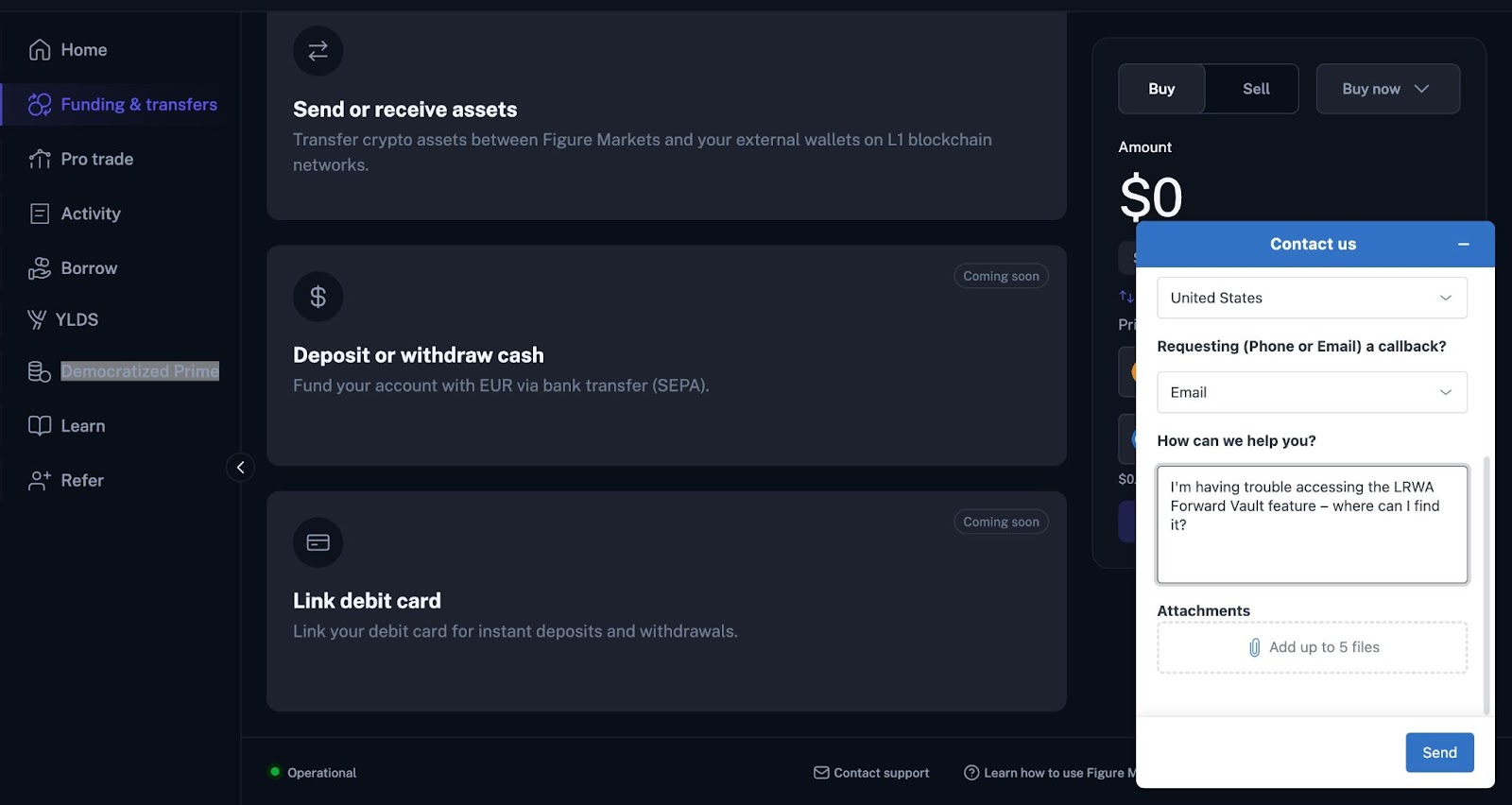The width and height of the screenshot is (1512, 805).
Task: Collapse the sidebar with arrow button
Action: (x=241, y=467)
